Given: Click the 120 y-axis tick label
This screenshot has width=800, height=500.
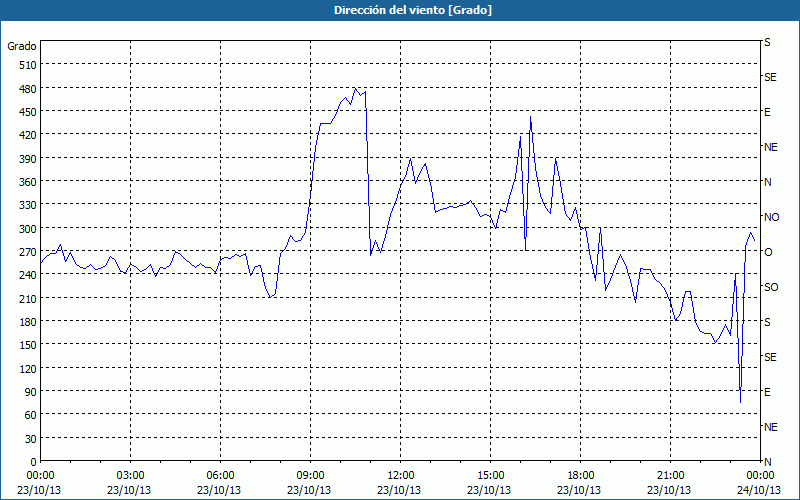Looking at the screenshot, I should pos(28,368).
